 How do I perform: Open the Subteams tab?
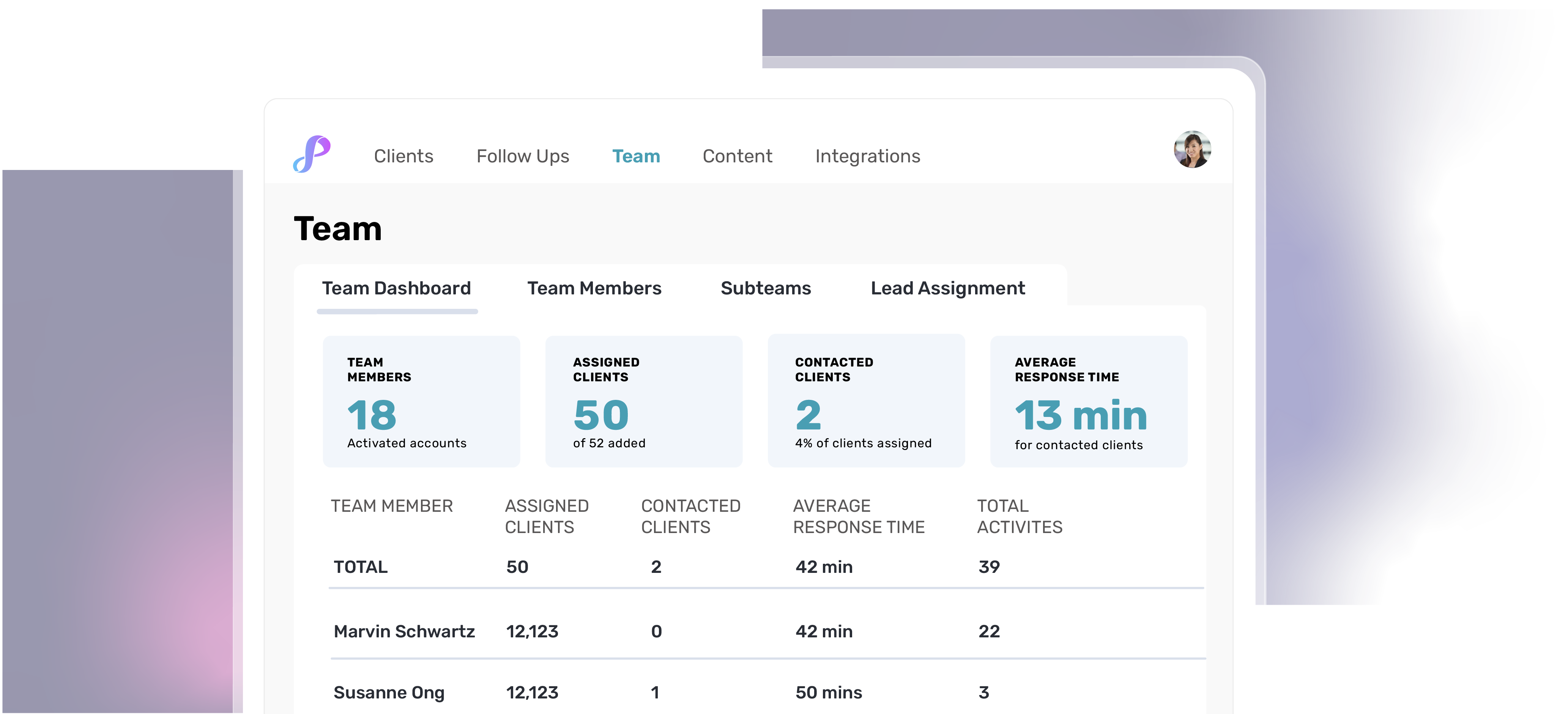765,288
